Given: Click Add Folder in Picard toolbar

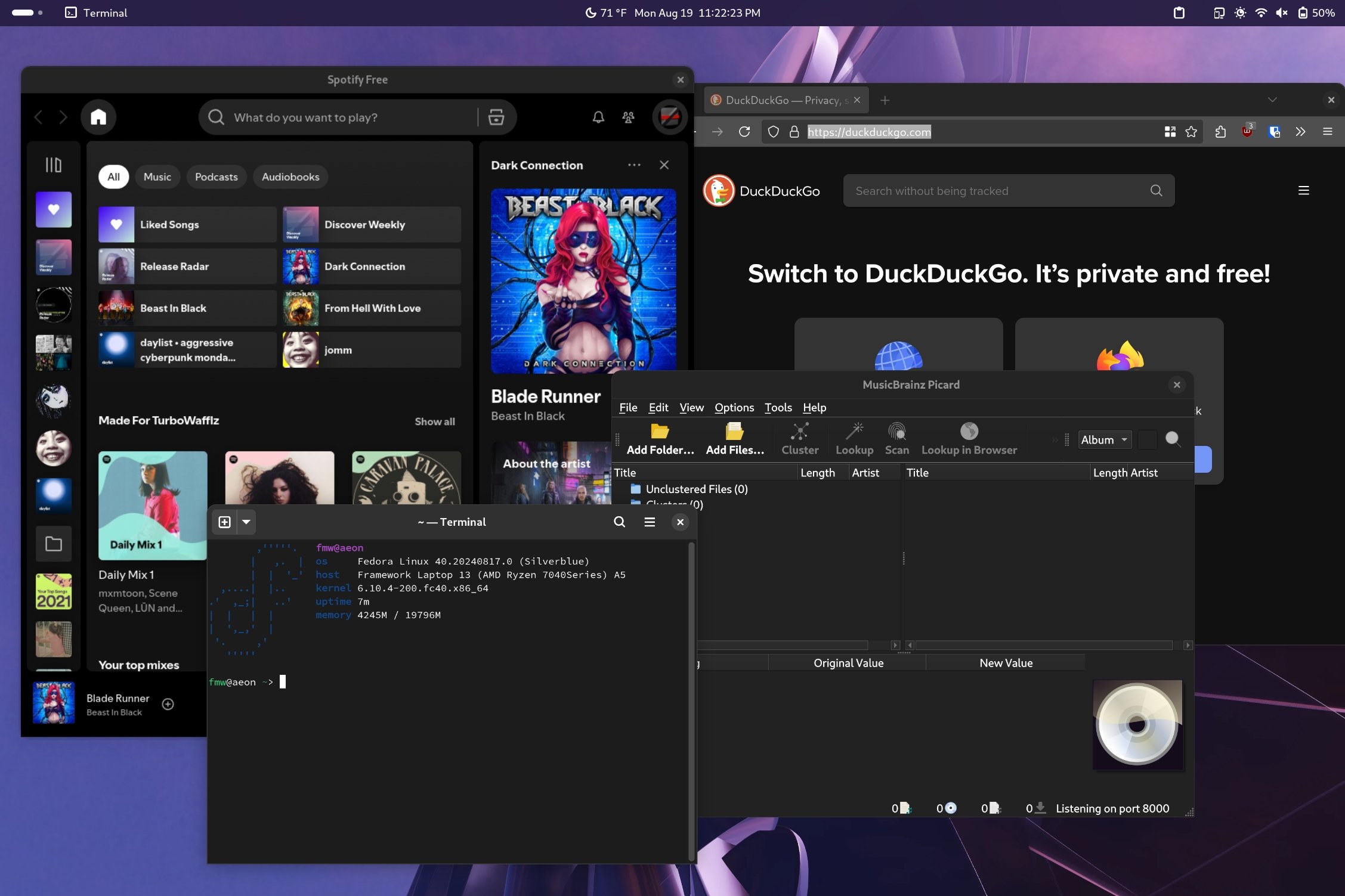Looking at the screenshot, I should point(660,439).
